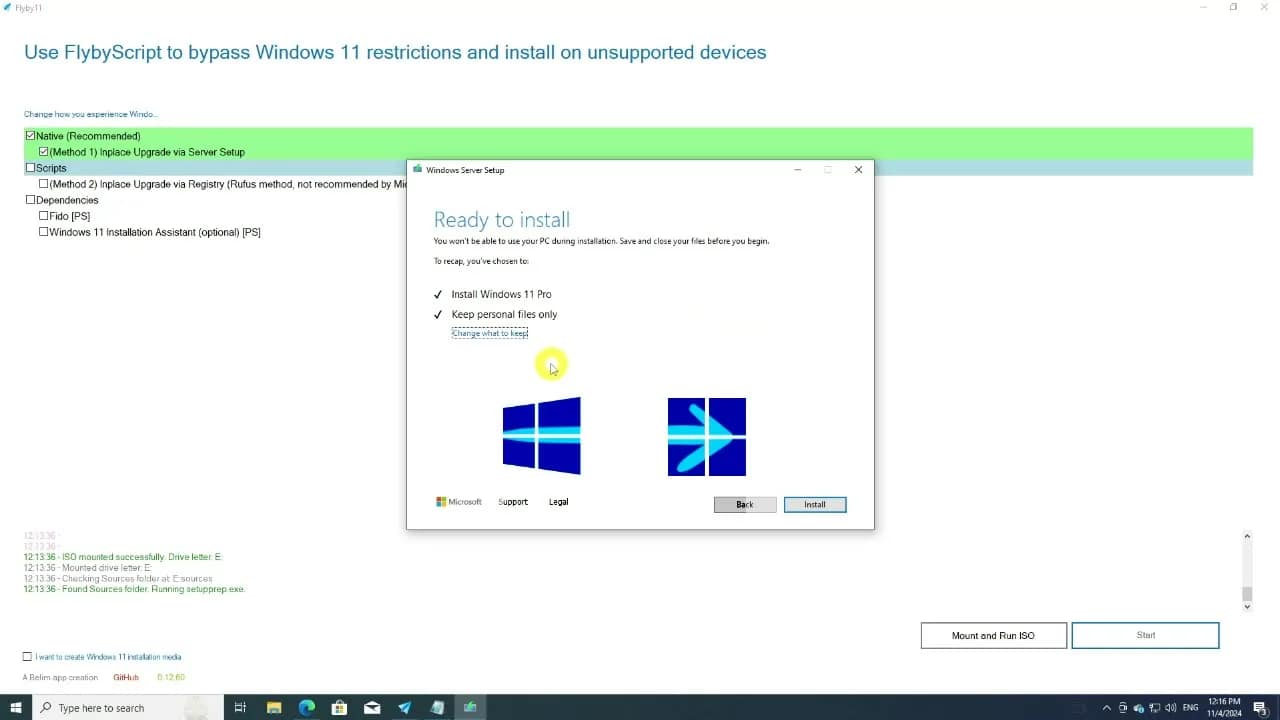Click Install in Windows Server Setup
The width and height of the screenshot is (1280, 720).
point(814,504)
